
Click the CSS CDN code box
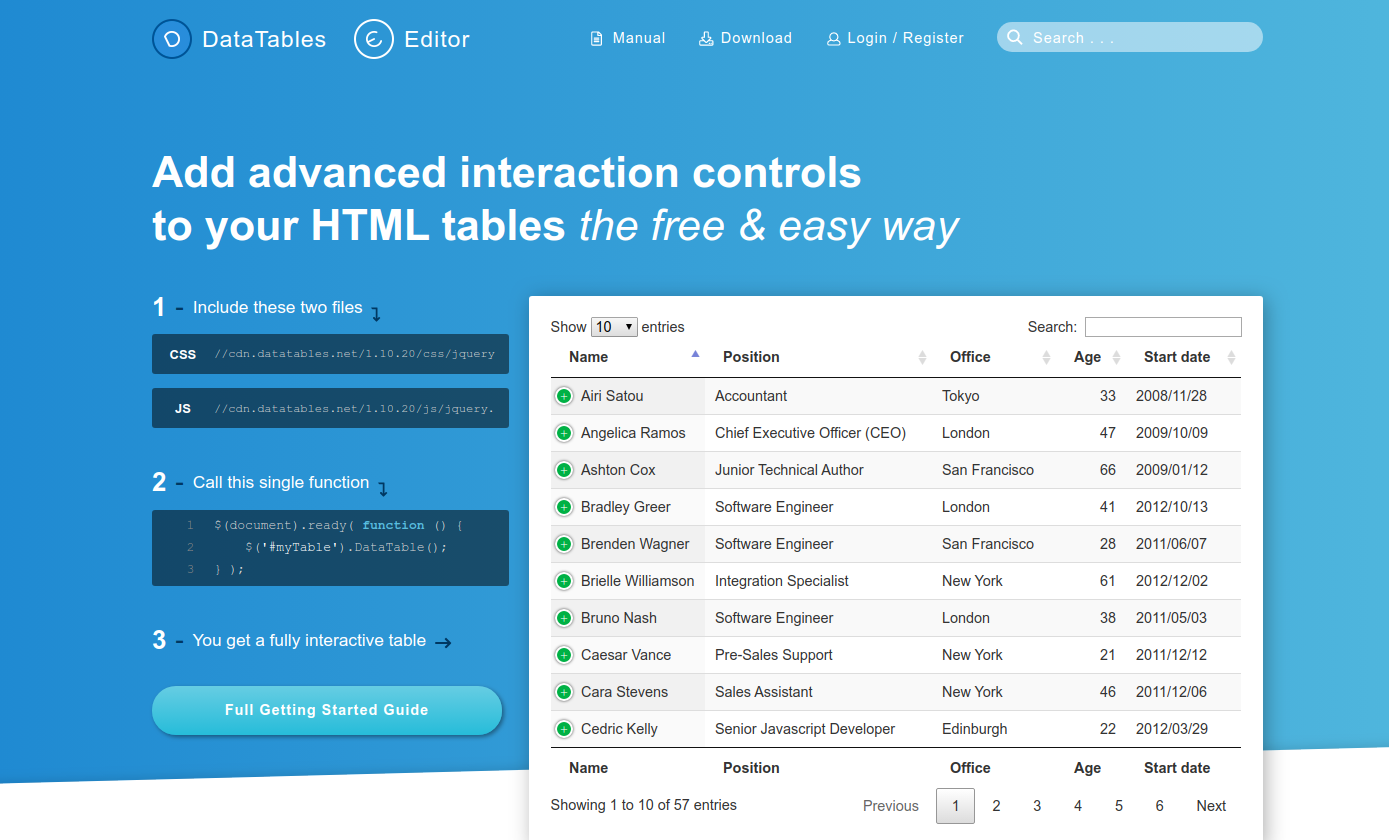(x=330, y=354)
